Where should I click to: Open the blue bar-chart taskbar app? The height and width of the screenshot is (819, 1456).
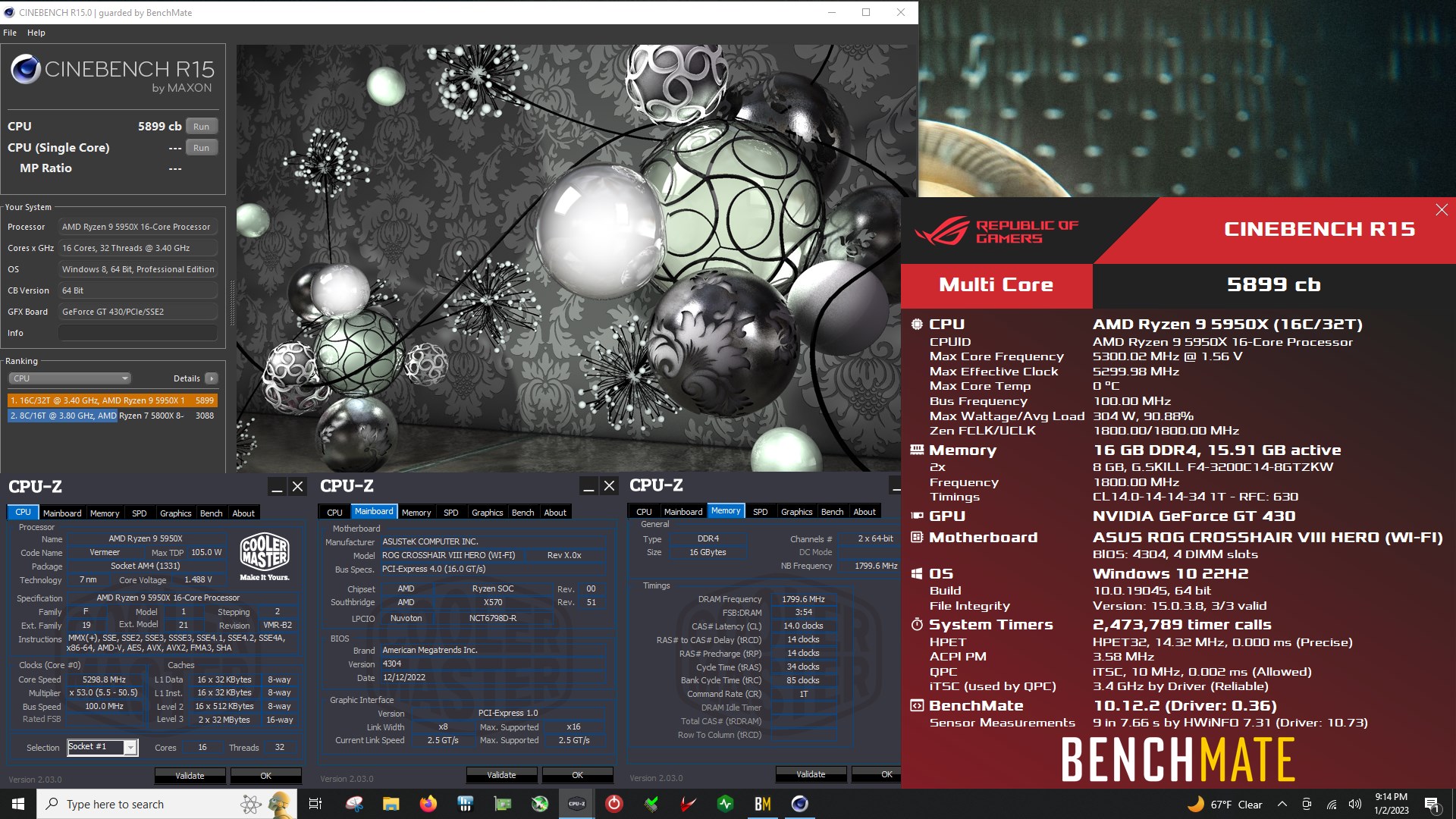(x=466, y=804)
